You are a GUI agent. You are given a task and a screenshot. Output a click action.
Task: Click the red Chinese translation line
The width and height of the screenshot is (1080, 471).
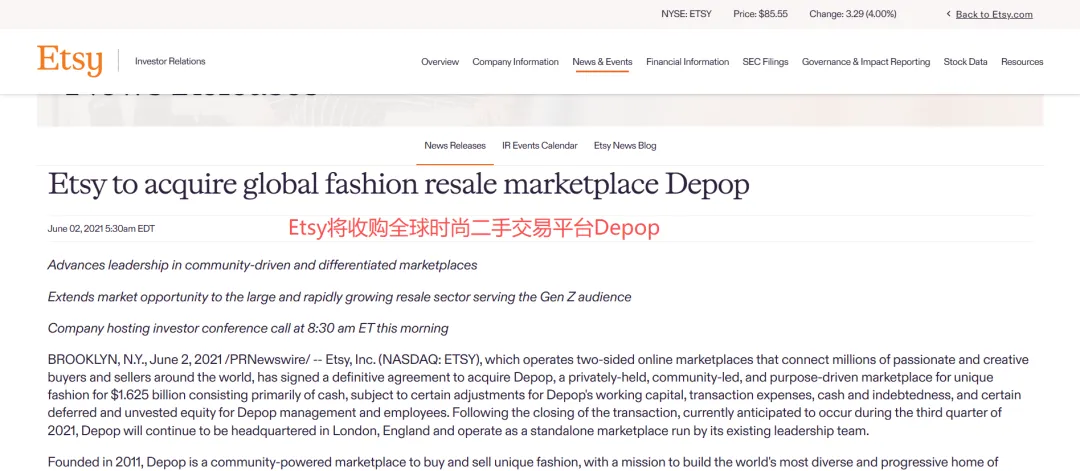474,229
